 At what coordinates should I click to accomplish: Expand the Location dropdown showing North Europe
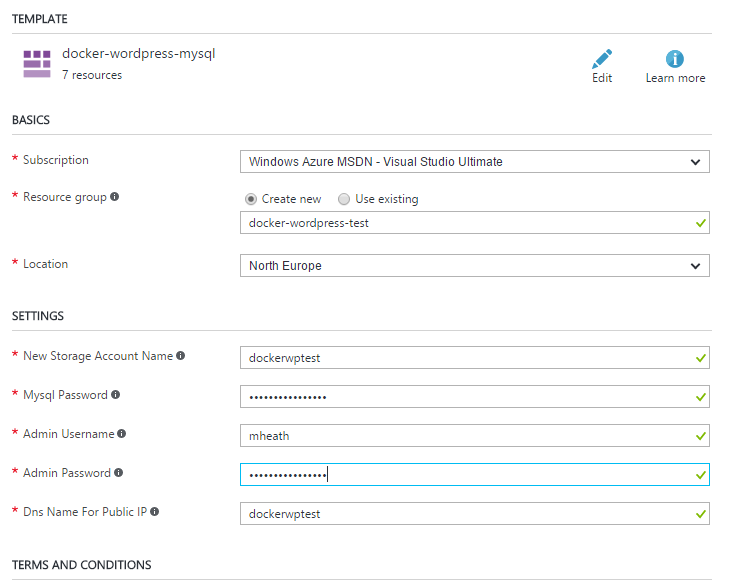(474, 266)
